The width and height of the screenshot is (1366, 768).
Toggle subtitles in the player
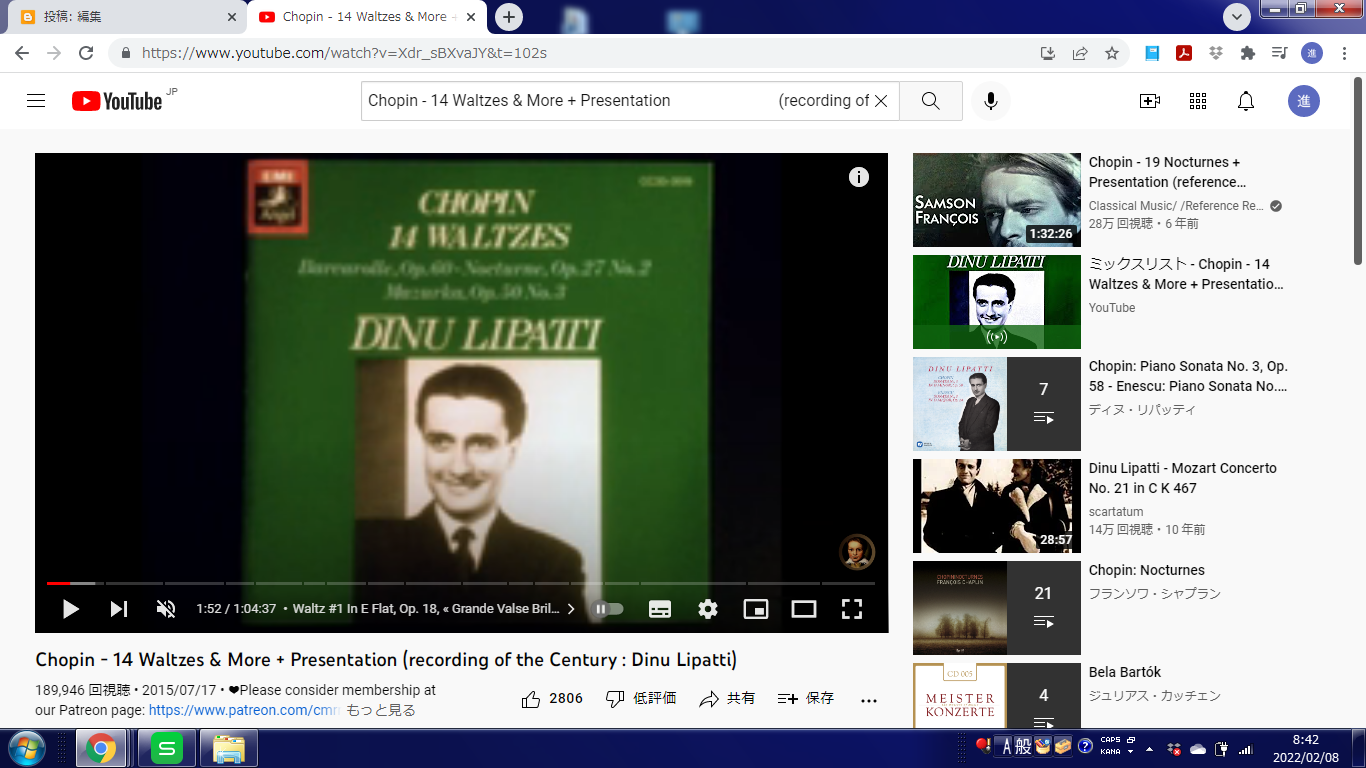[660, 608]
